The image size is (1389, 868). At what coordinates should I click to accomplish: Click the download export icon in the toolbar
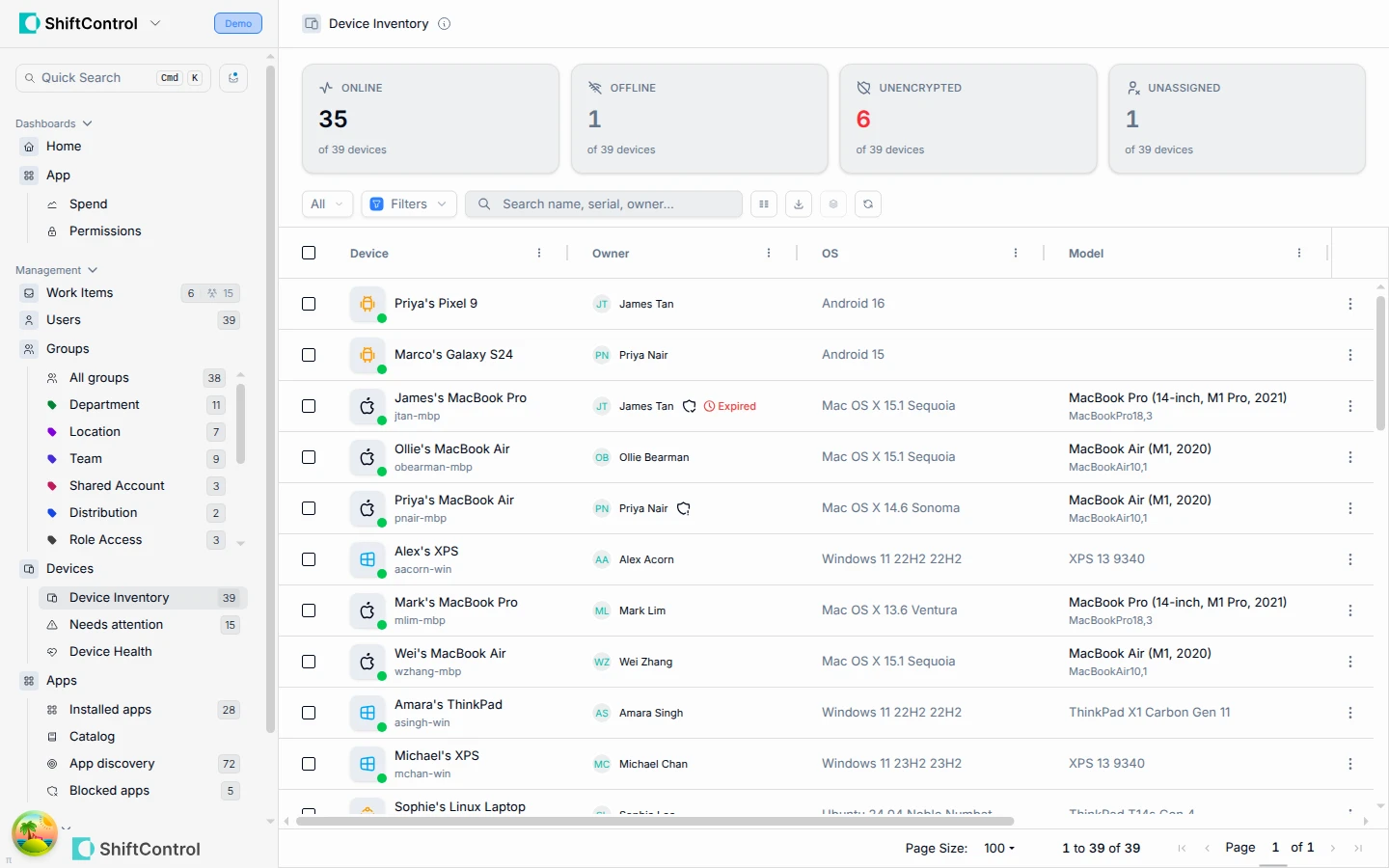pos(799,204)
